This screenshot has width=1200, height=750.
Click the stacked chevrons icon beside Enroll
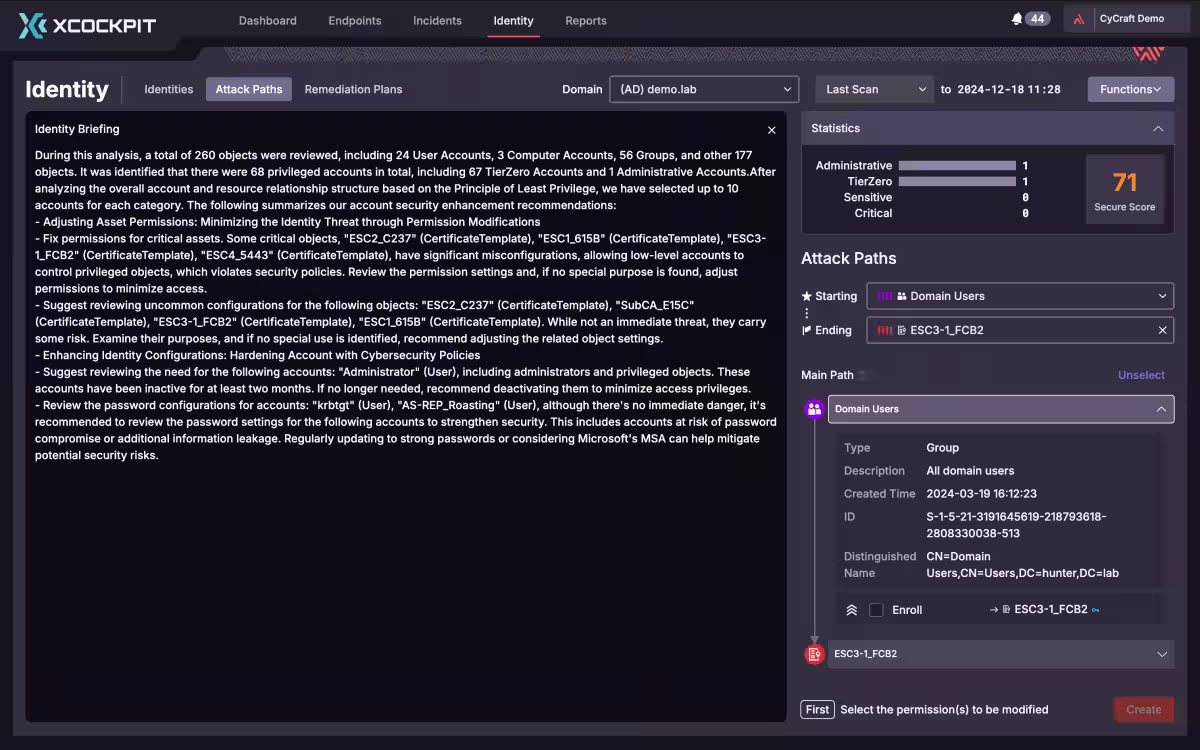pyautogui.click(x=852, y=610)
